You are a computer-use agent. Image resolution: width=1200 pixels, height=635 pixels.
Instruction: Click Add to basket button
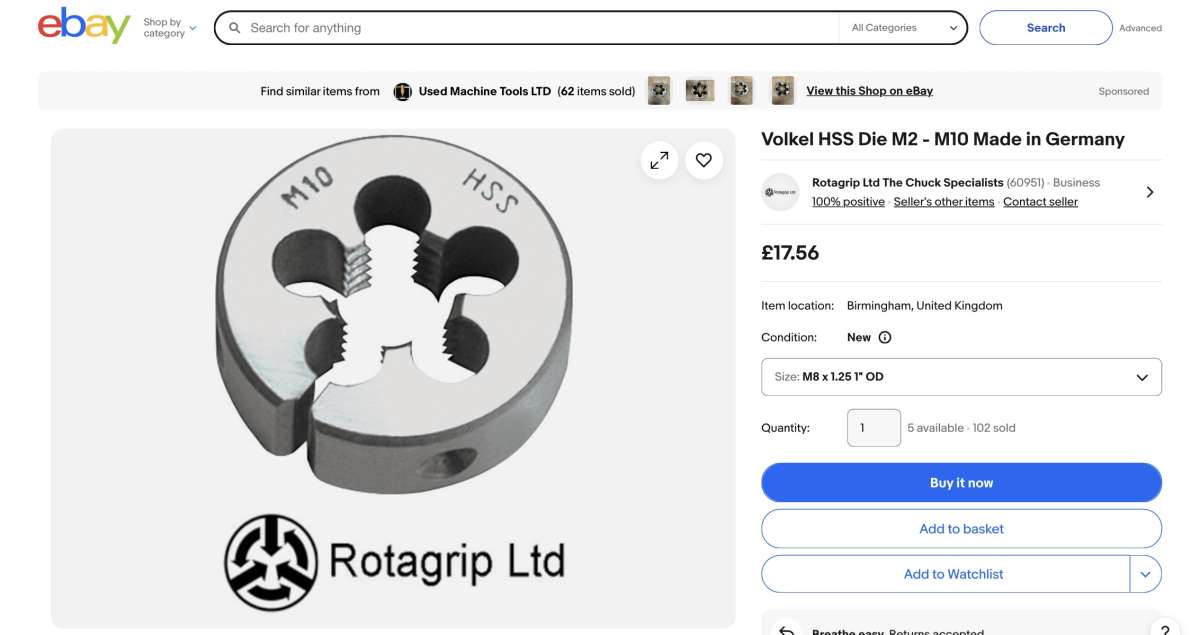click(961, 528)
